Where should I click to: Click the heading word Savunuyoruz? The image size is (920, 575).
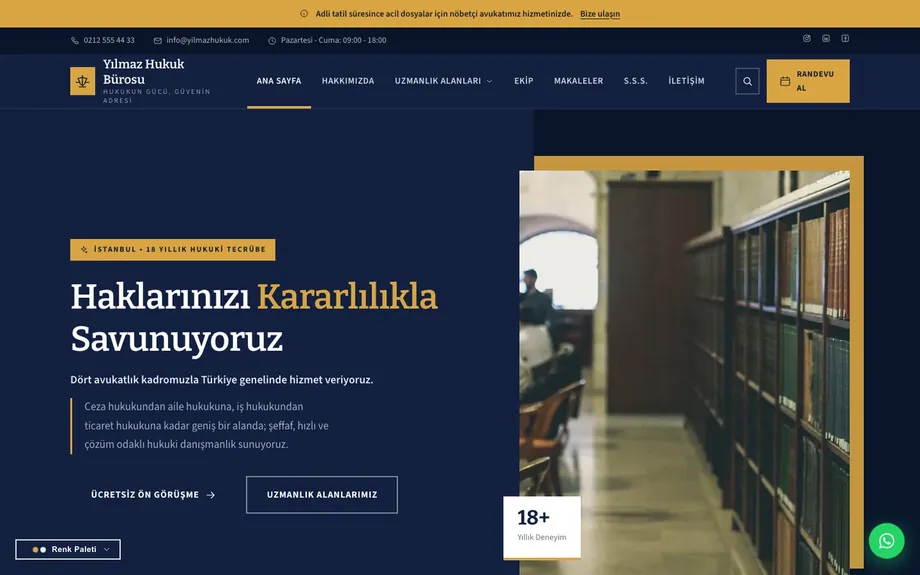[177, 340]
